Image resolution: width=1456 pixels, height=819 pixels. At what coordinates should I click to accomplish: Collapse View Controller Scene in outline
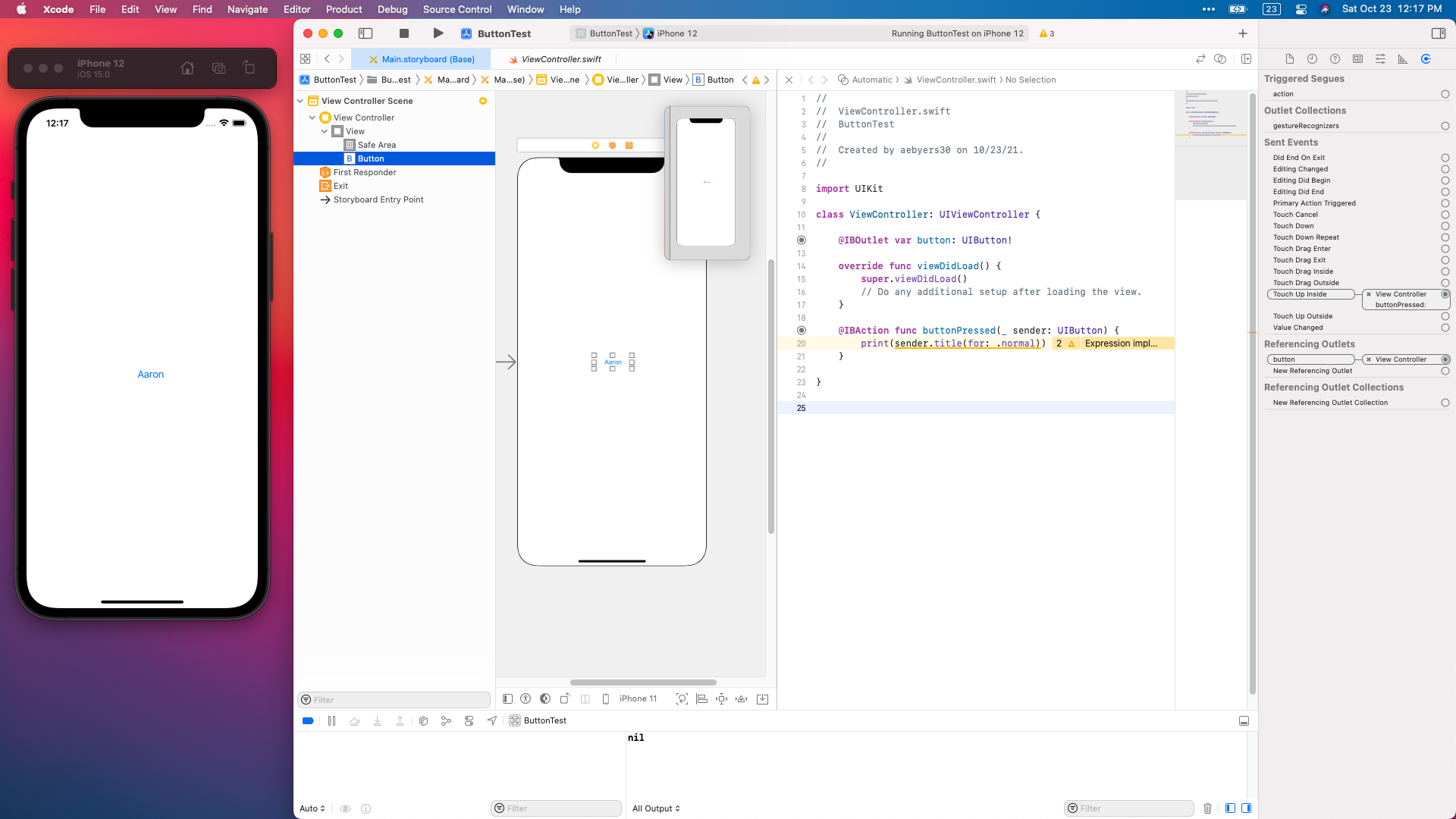[300, 101]
